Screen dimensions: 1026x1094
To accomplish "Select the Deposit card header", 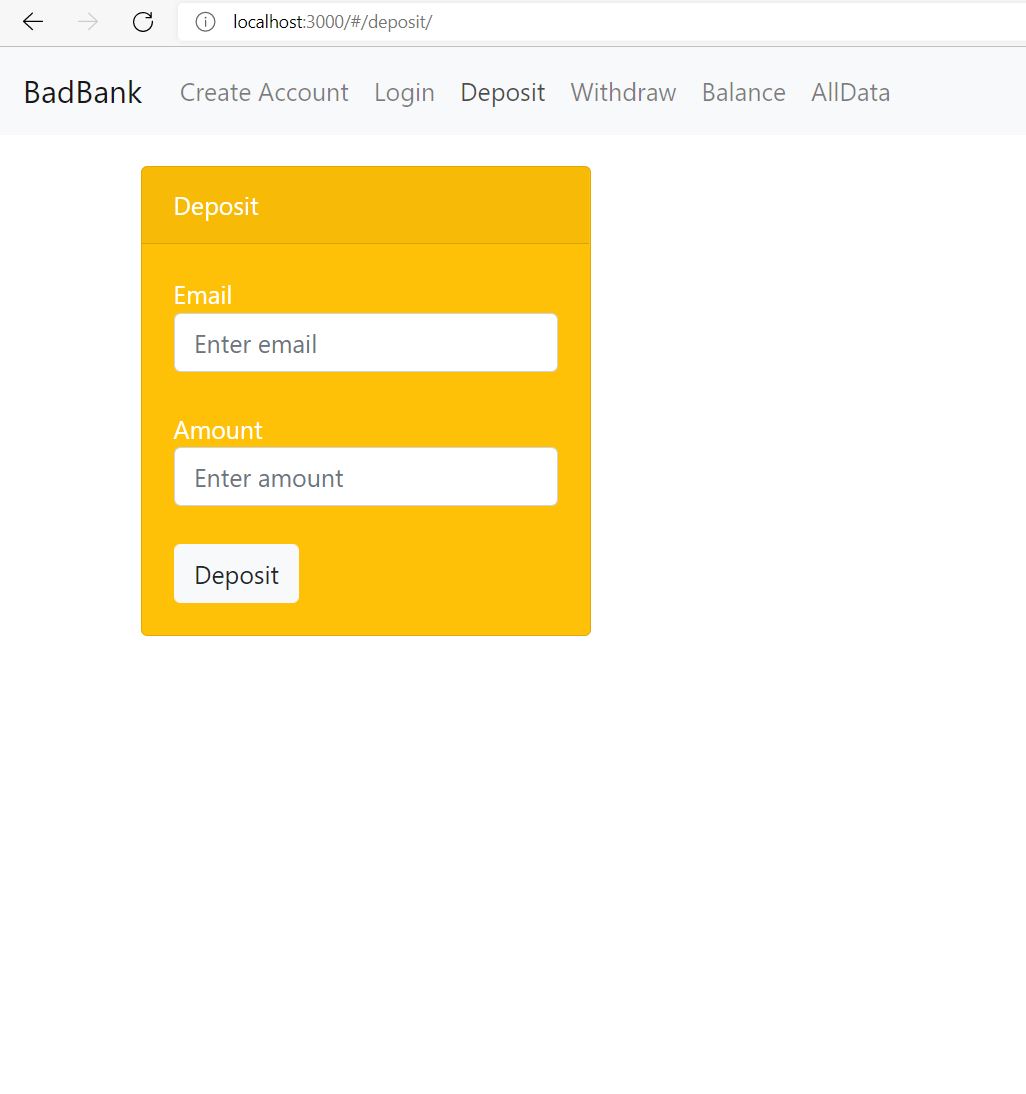I will click(x=216, y=206).
